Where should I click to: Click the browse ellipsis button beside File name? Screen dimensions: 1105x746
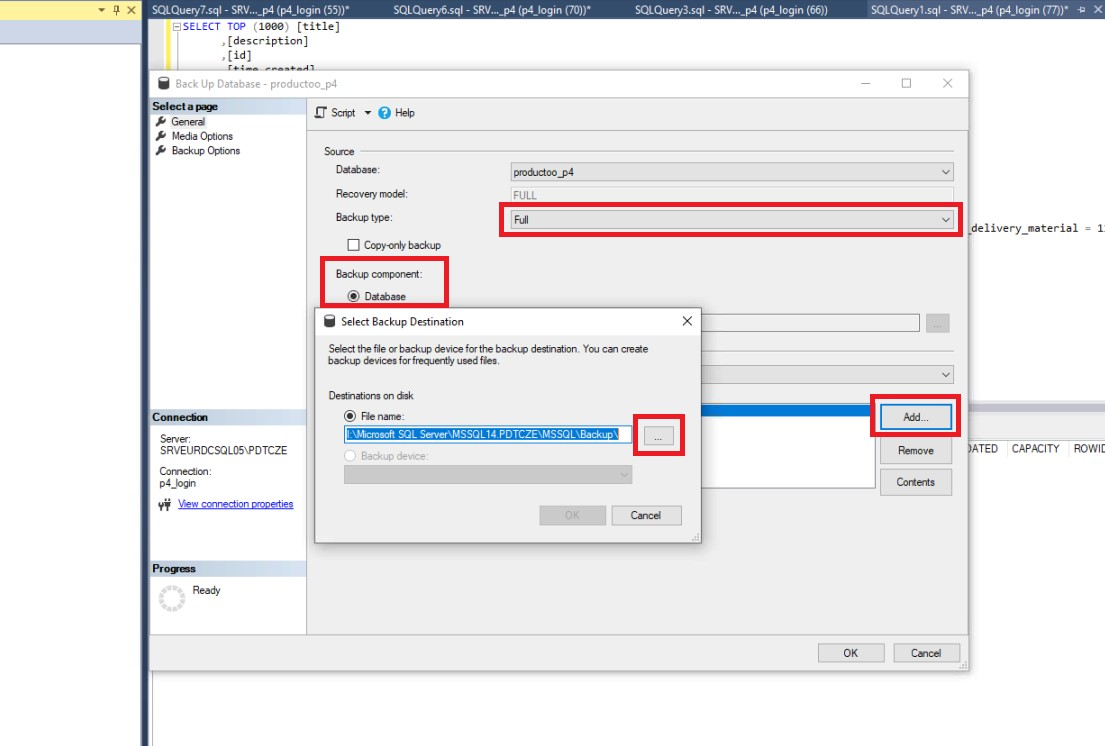click(x=658, y=435)
